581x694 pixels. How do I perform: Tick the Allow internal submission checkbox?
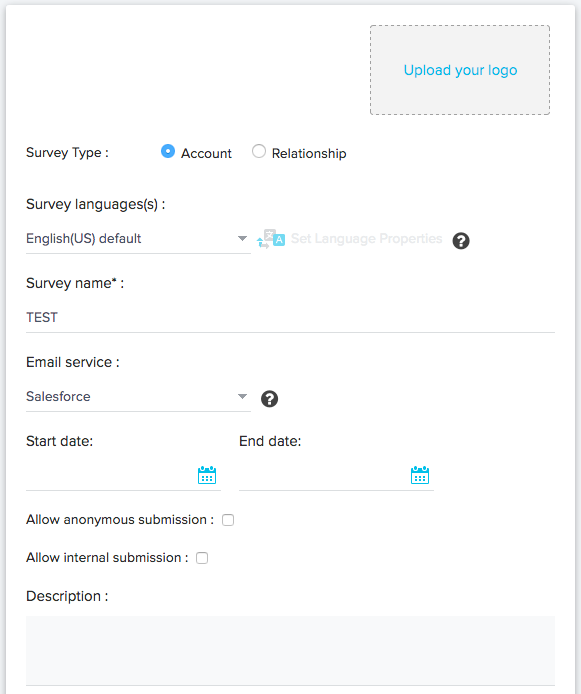tap(202, 558)
